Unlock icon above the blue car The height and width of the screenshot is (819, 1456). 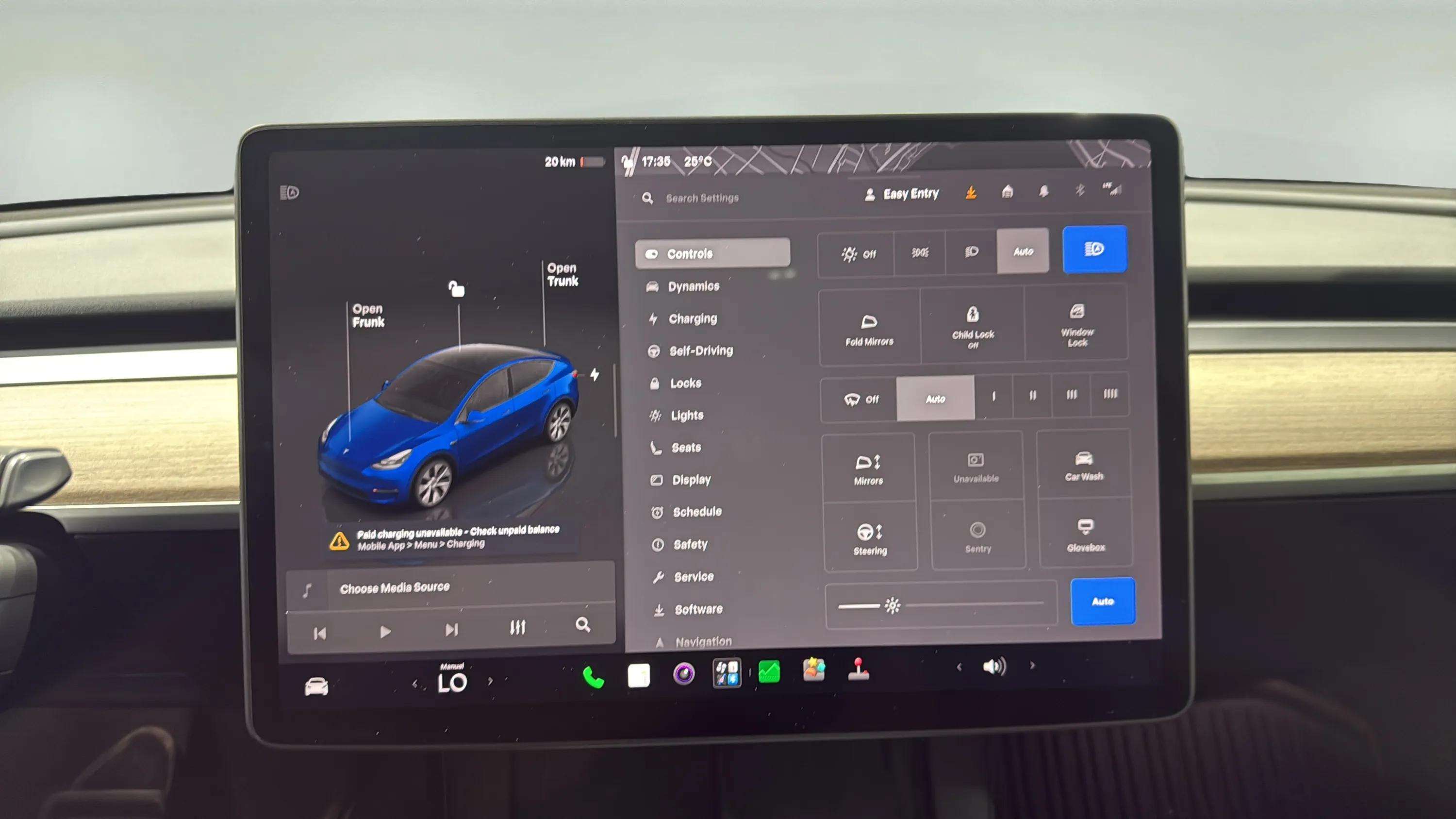pyautogui.click(x=456, y=288)
